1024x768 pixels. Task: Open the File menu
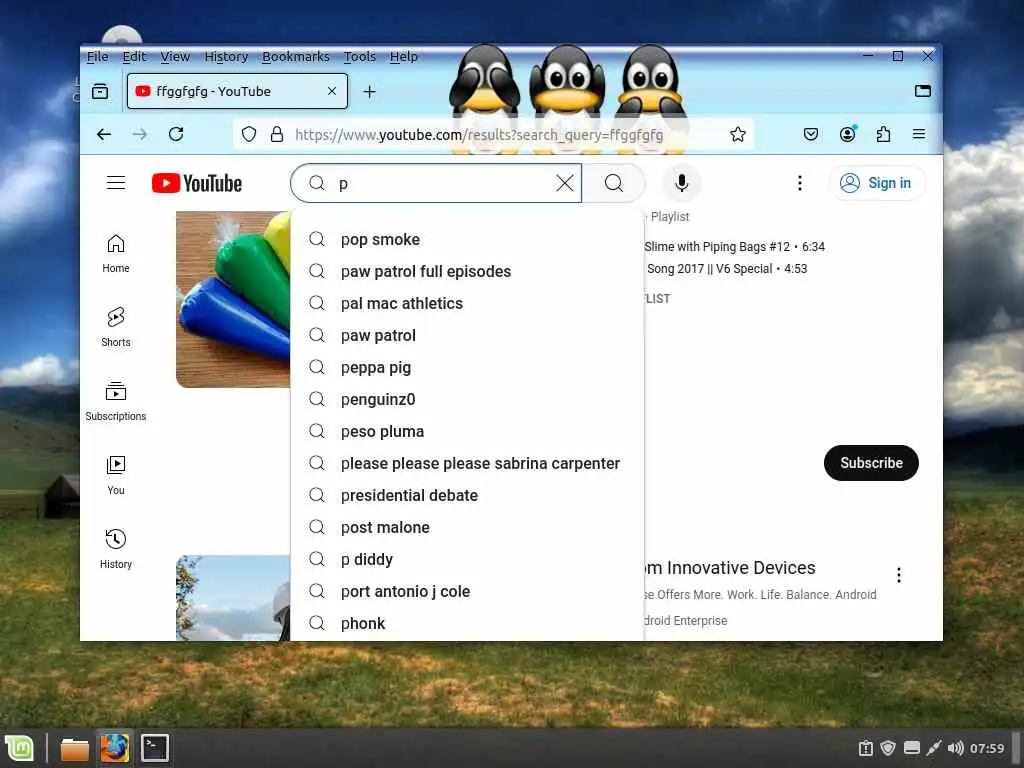pos(97,57)
